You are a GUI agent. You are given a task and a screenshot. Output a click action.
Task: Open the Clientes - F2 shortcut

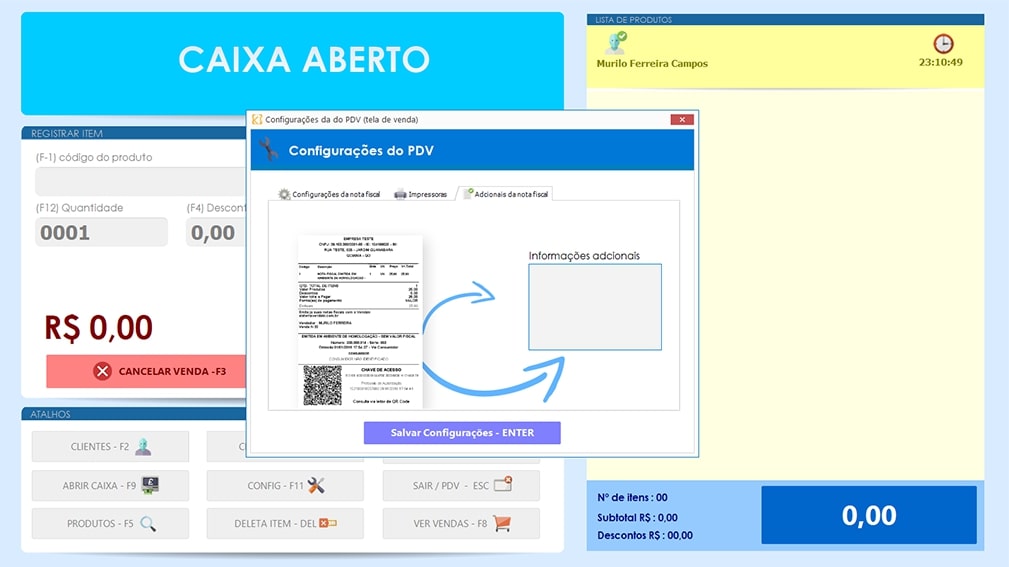[x=110, y=447]
